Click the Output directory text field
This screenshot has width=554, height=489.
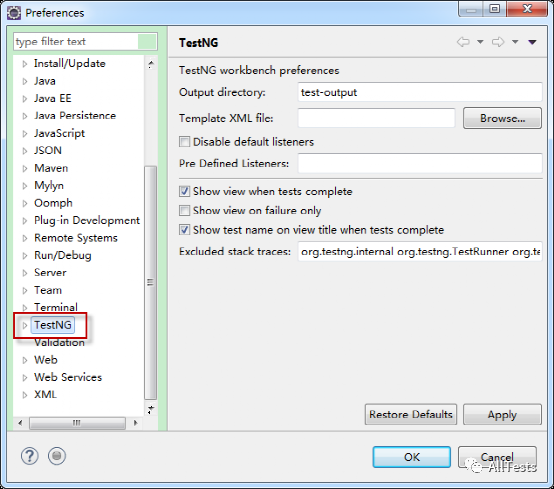point(420,92)
